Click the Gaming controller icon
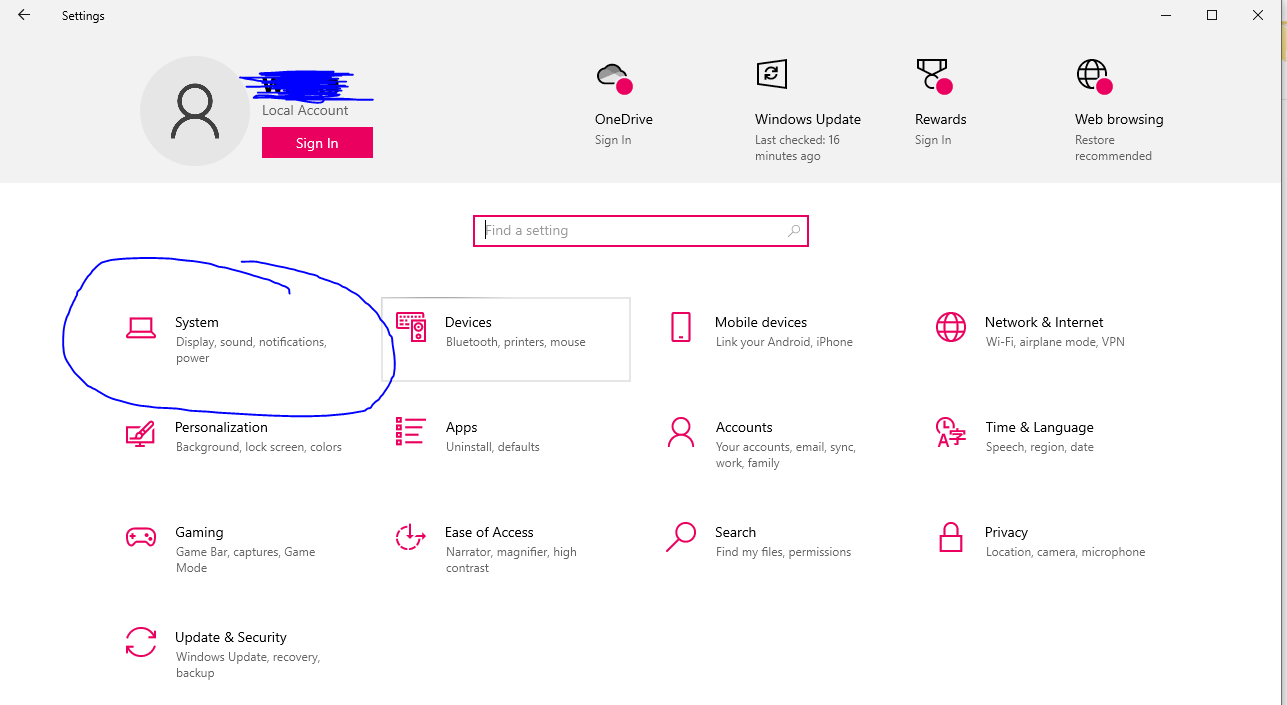This screenshot has height=705, width=1287. (x=141, y=537)
